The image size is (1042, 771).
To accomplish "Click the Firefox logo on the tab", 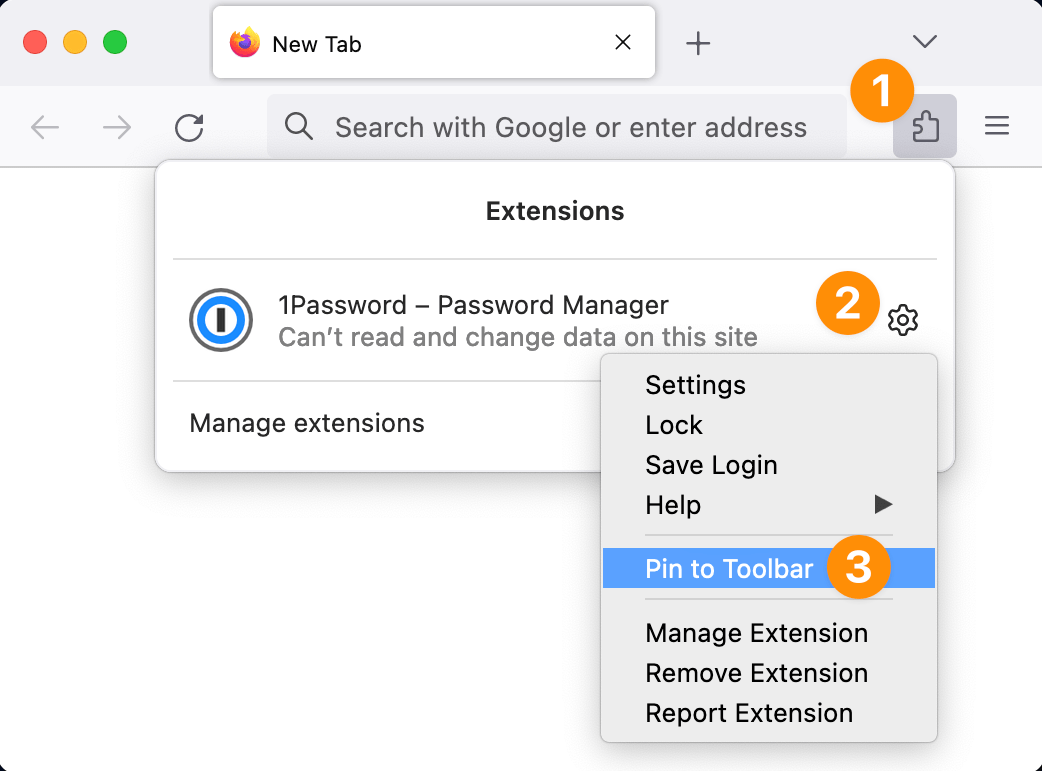I will pyautogui.click(x=243, y=43).
